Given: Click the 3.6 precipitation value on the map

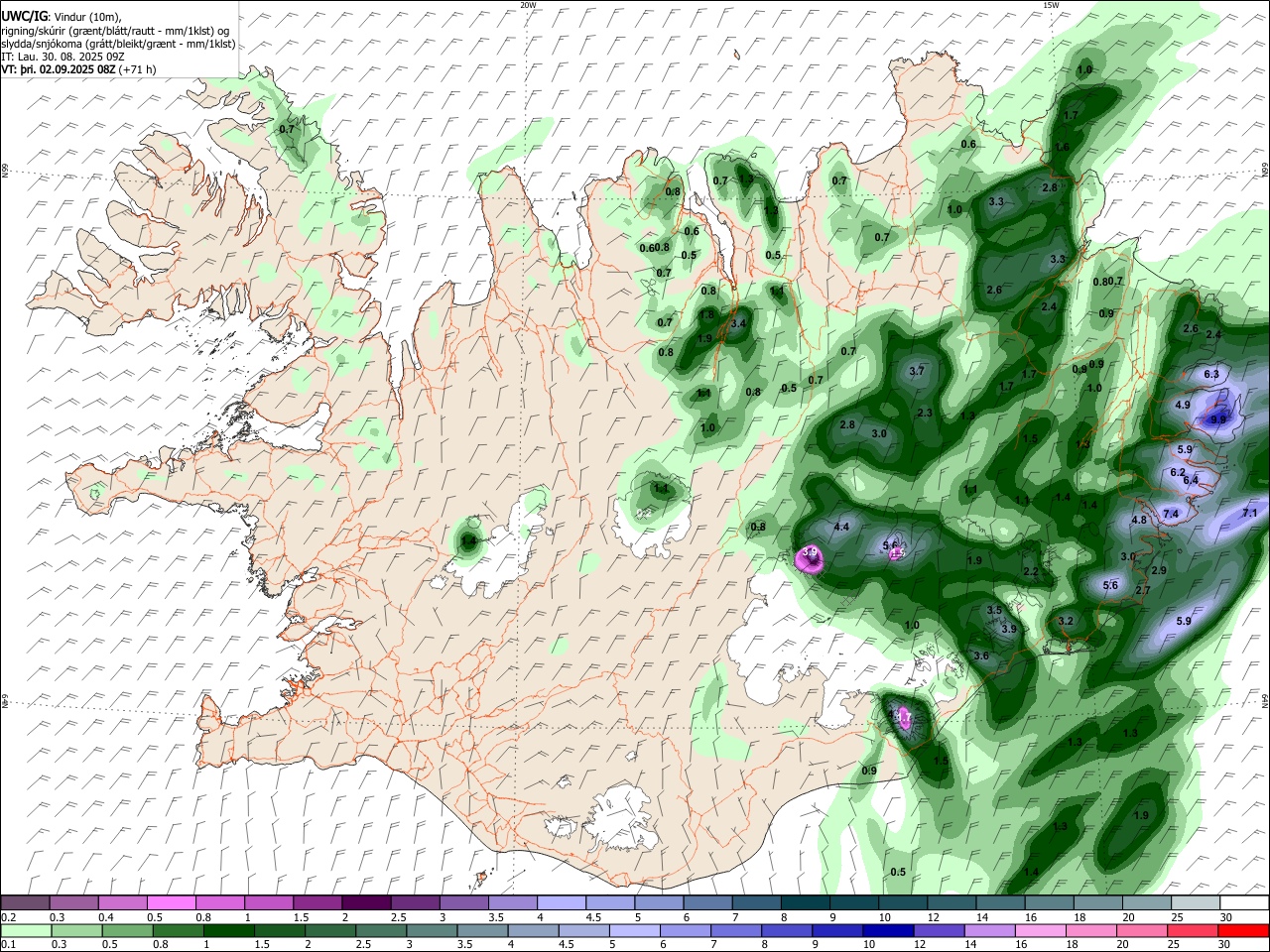Looking at the screenshot, I should [x=981, y=656].
